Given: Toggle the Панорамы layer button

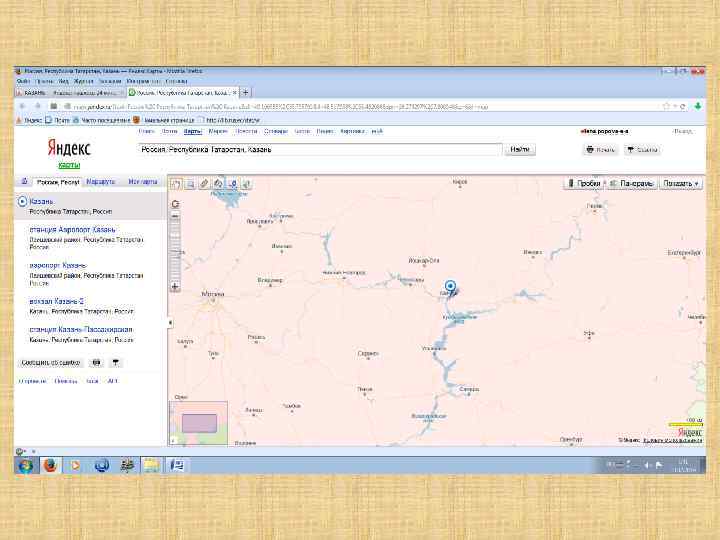Looking at the screenshot, I should click(632, 183).
